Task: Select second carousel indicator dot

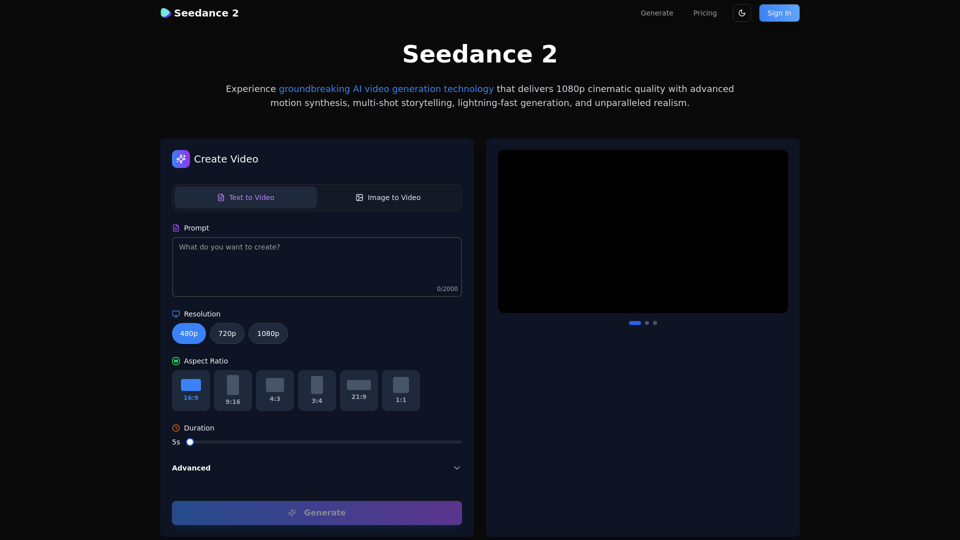Action: [647, 323]
